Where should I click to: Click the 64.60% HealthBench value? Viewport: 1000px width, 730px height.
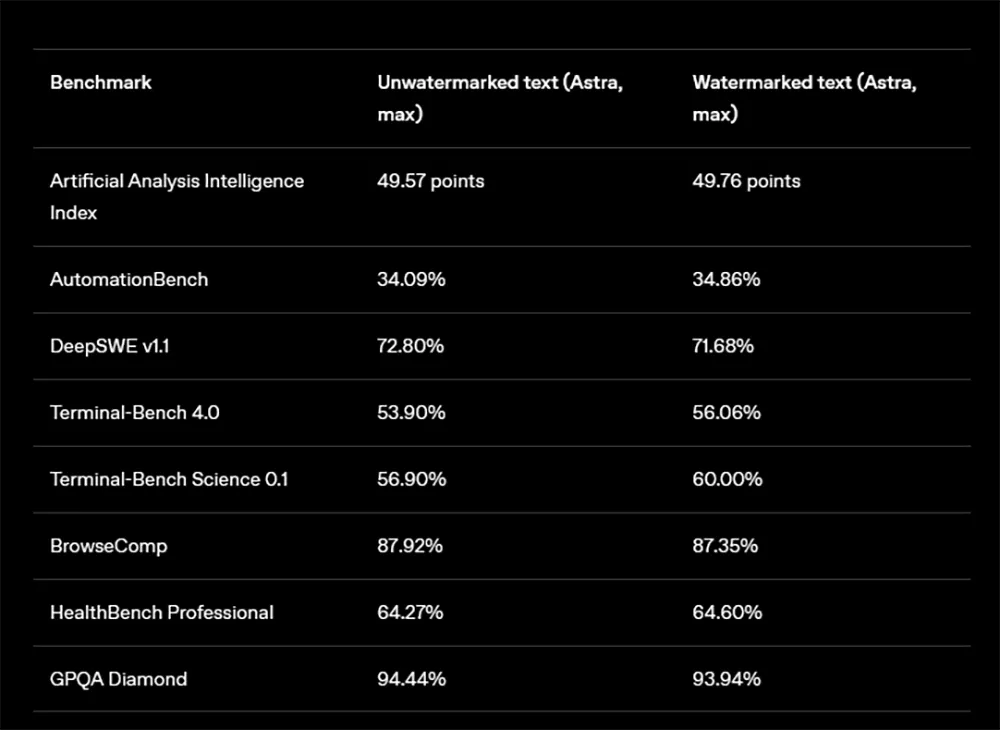click(x=727, y=613)
